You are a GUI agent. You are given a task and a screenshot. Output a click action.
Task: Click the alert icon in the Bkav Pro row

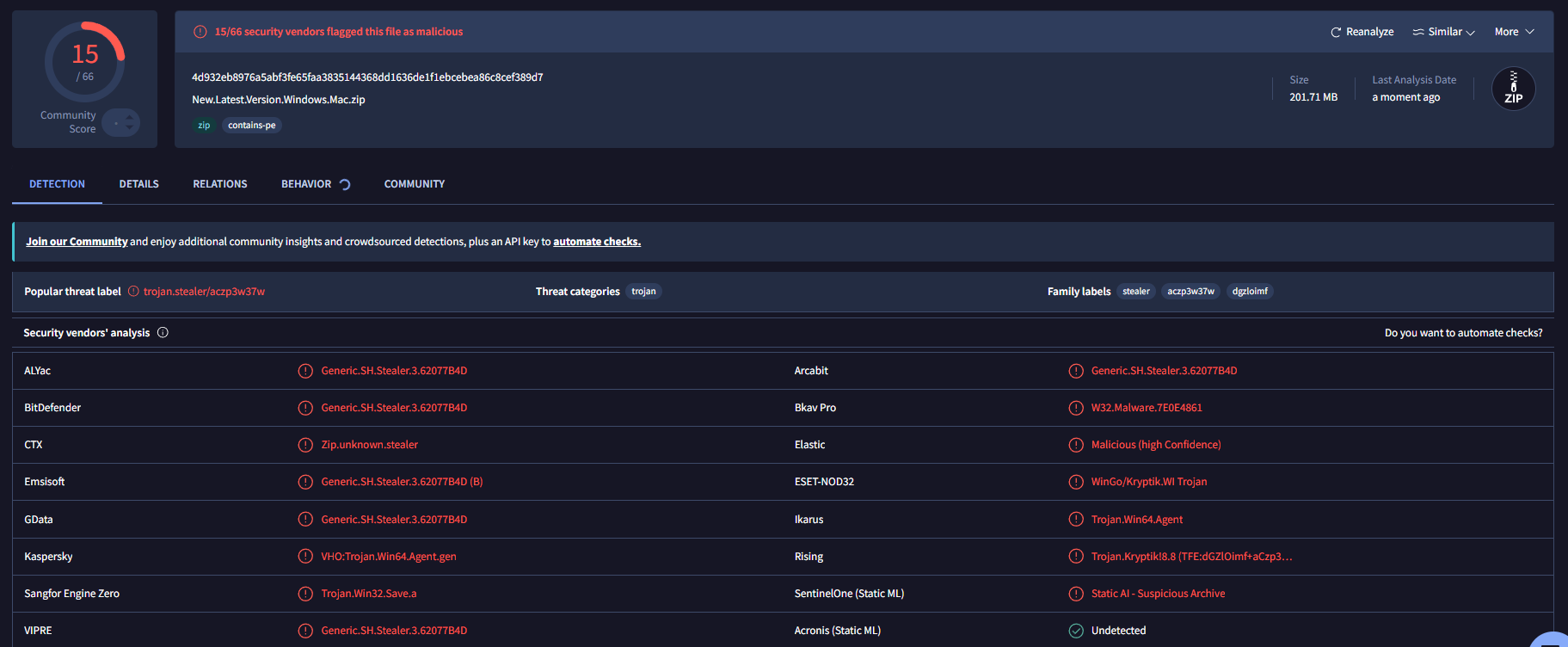coord(1076,408)
